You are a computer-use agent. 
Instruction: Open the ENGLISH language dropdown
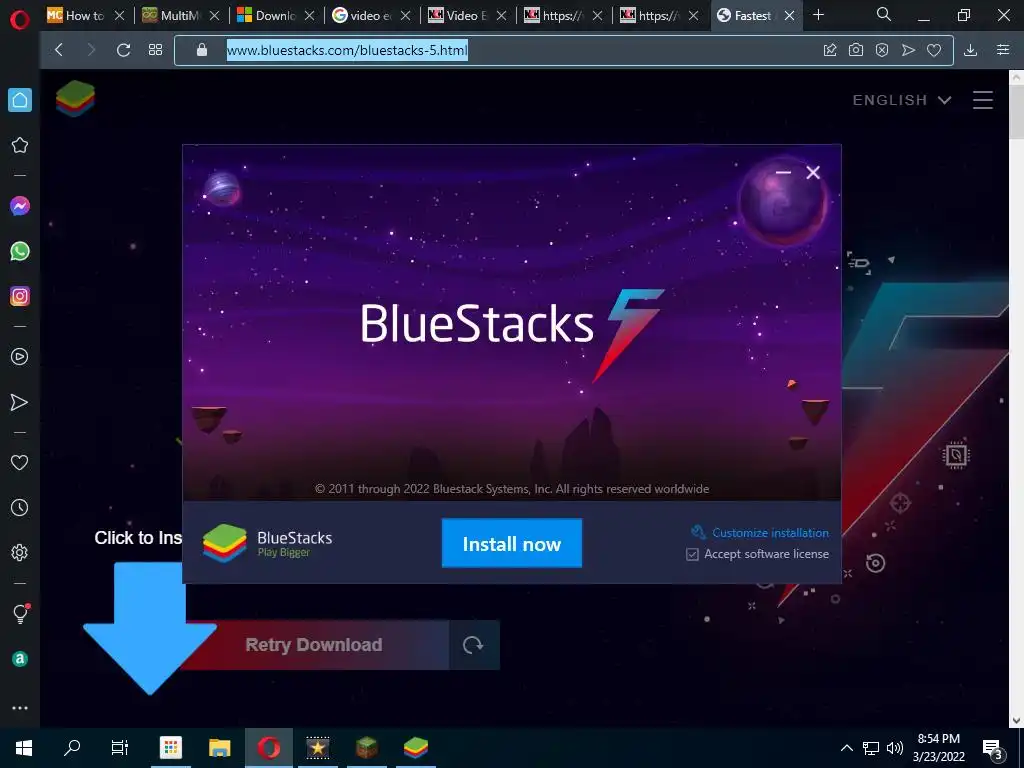click(x=901, y=100)
